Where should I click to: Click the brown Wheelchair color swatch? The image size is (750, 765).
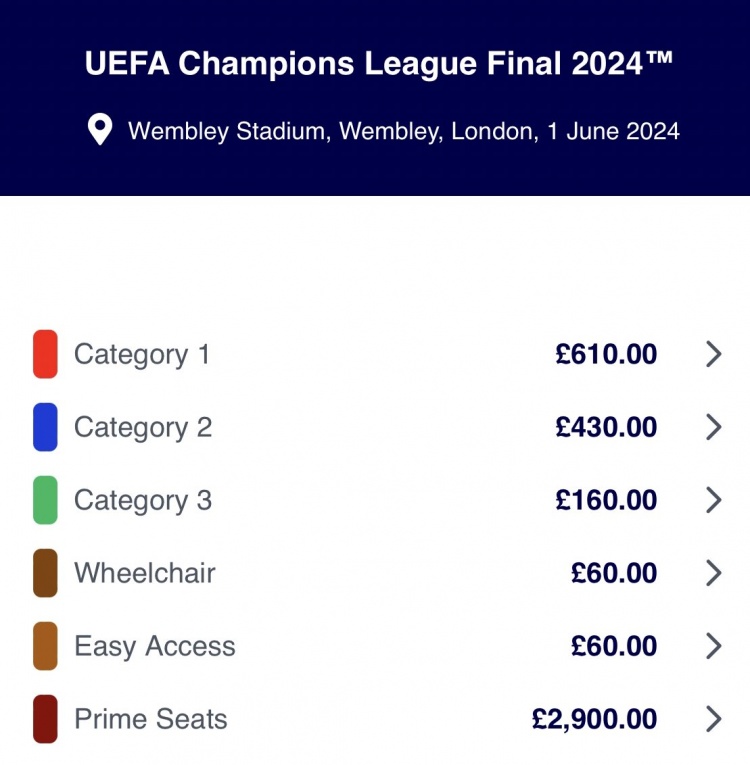coord(45,573)
